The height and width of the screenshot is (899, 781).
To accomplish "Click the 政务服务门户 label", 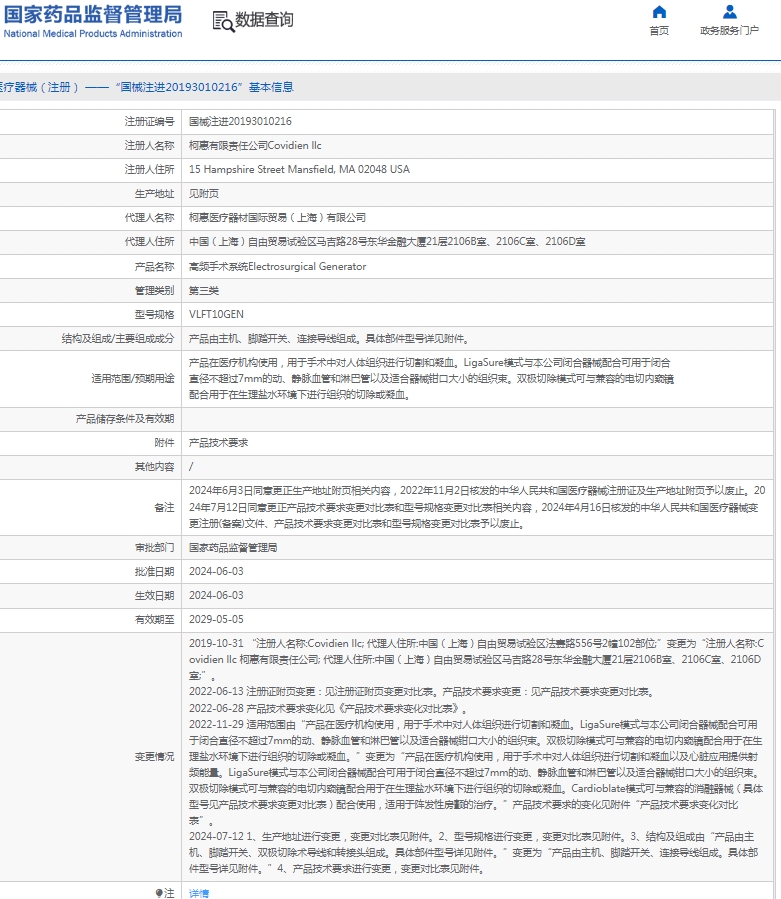I will [x=729, y=30].
